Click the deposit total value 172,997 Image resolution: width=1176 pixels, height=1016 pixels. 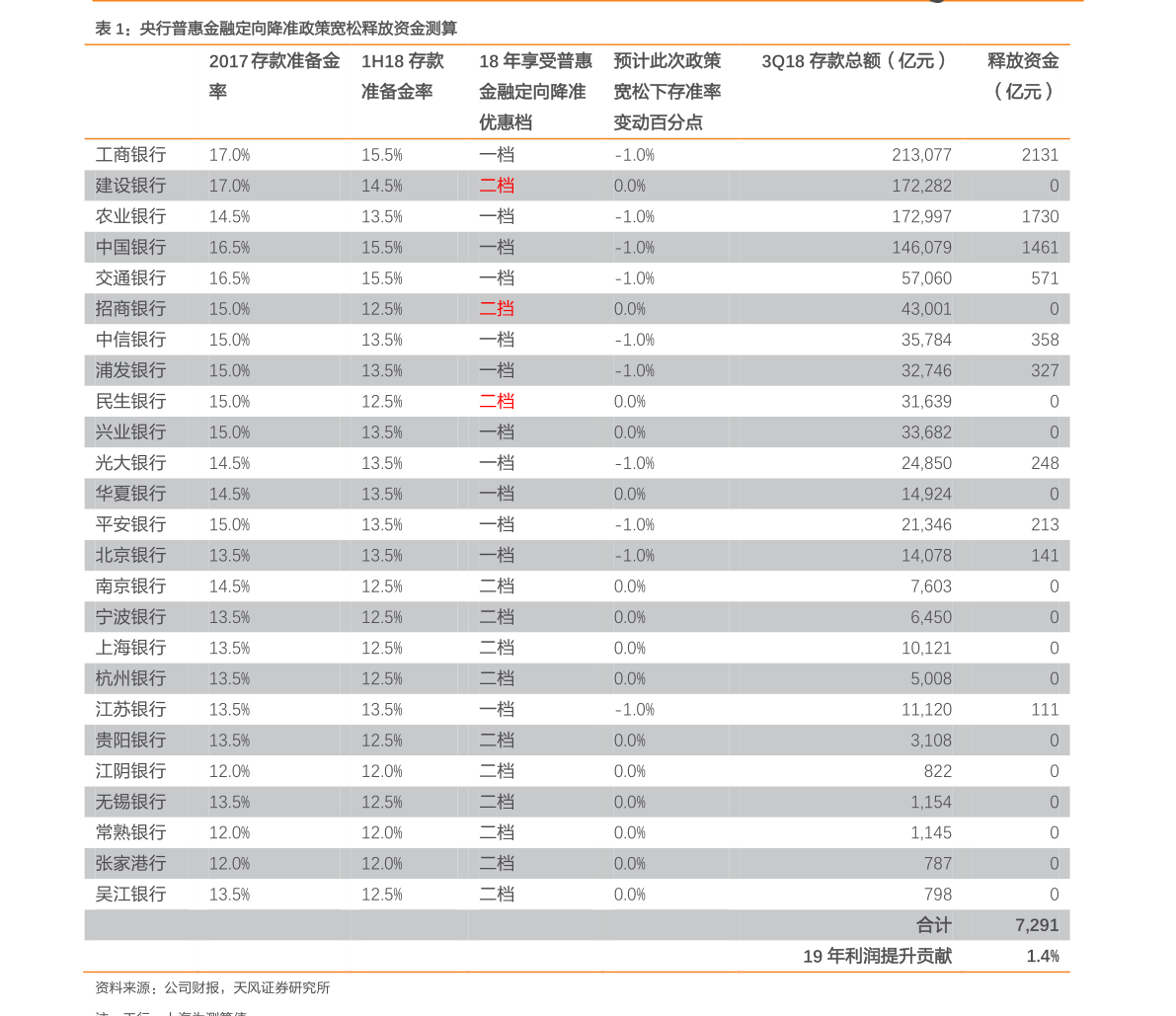coord(922,216)
